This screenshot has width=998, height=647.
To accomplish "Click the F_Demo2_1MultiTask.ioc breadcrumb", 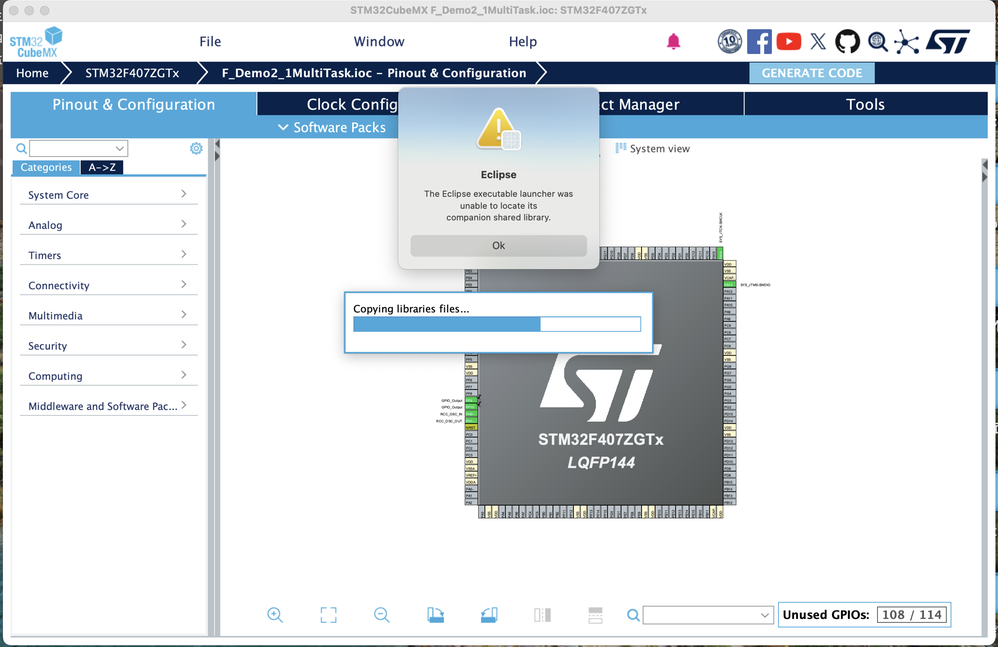I will point(374,73).
